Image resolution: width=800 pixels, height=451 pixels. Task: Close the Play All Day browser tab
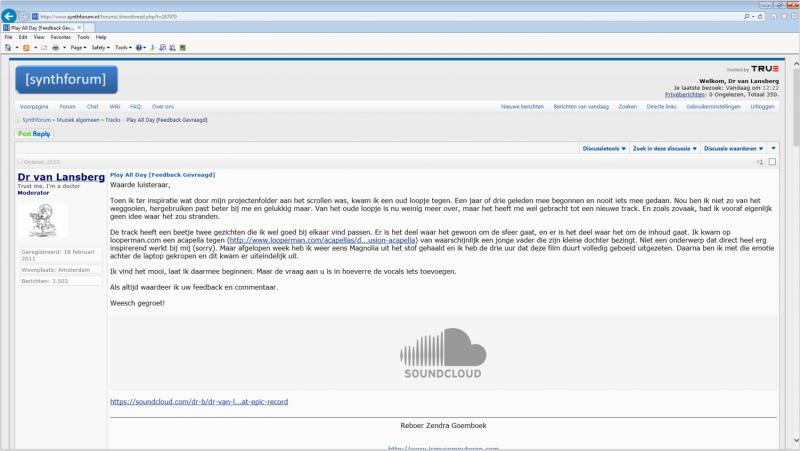(80, 28)
